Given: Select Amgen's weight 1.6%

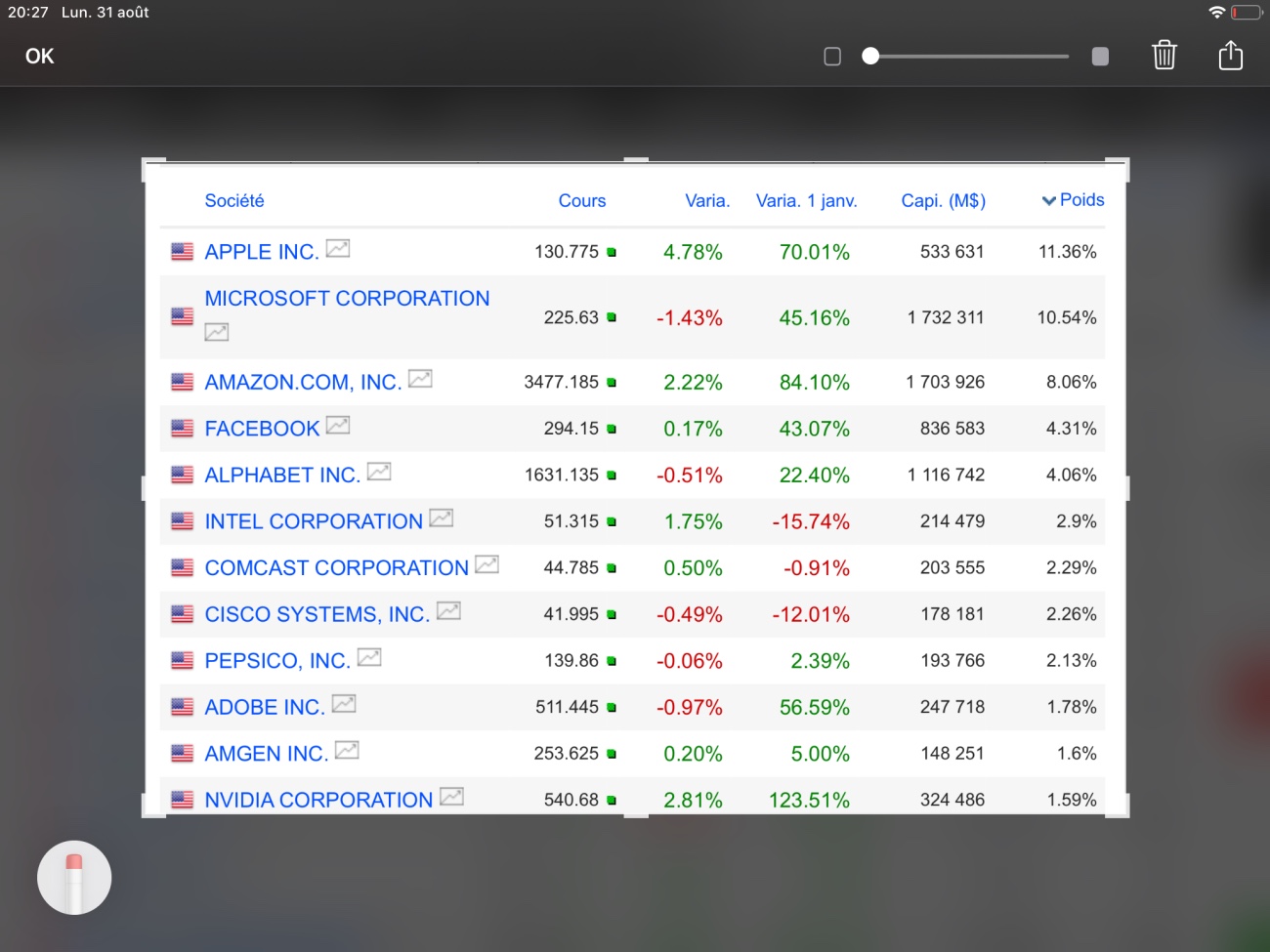Looking at the screenshot, I should [x=1077, y=754].
